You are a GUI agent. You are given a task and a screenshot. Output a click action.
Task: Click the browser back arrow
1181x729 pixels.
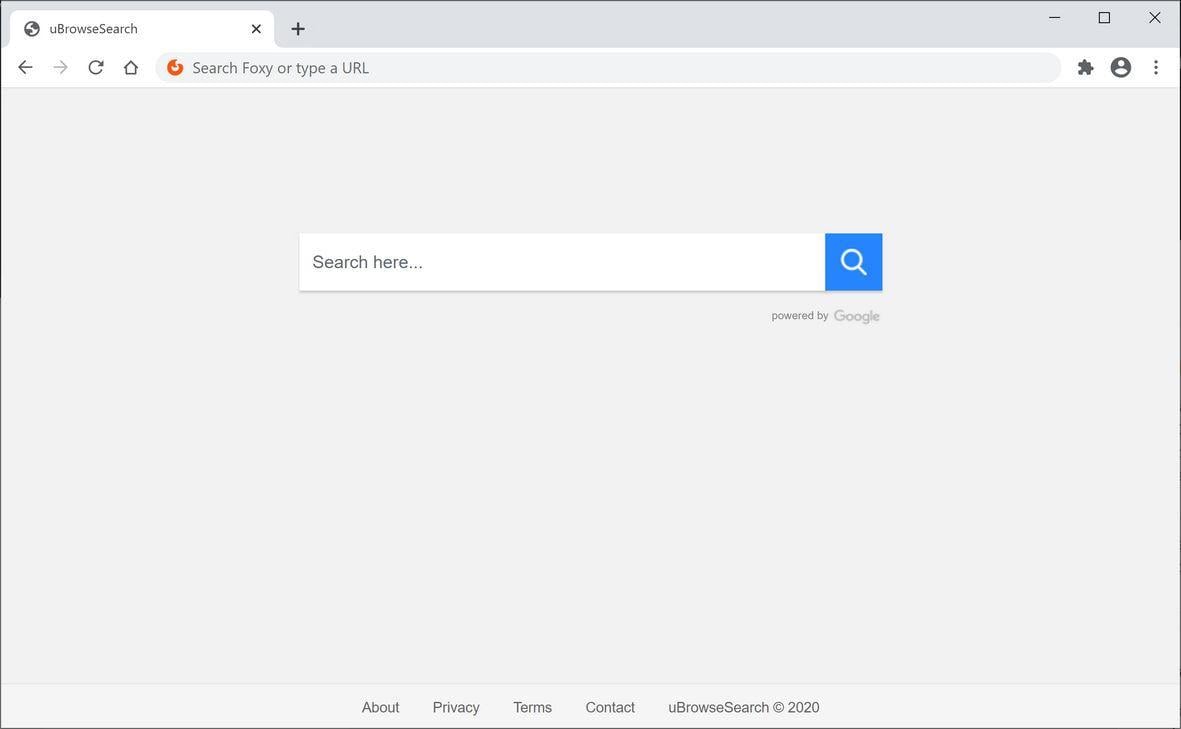coord(26,67)
